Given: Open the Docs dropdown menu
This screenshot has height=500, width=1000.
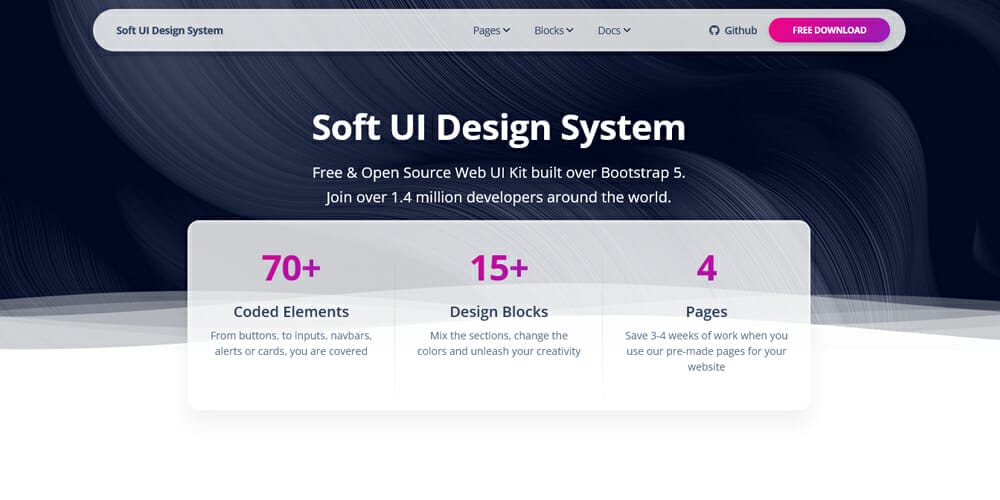Looking at the screenshot, I should tap(614, 30).
